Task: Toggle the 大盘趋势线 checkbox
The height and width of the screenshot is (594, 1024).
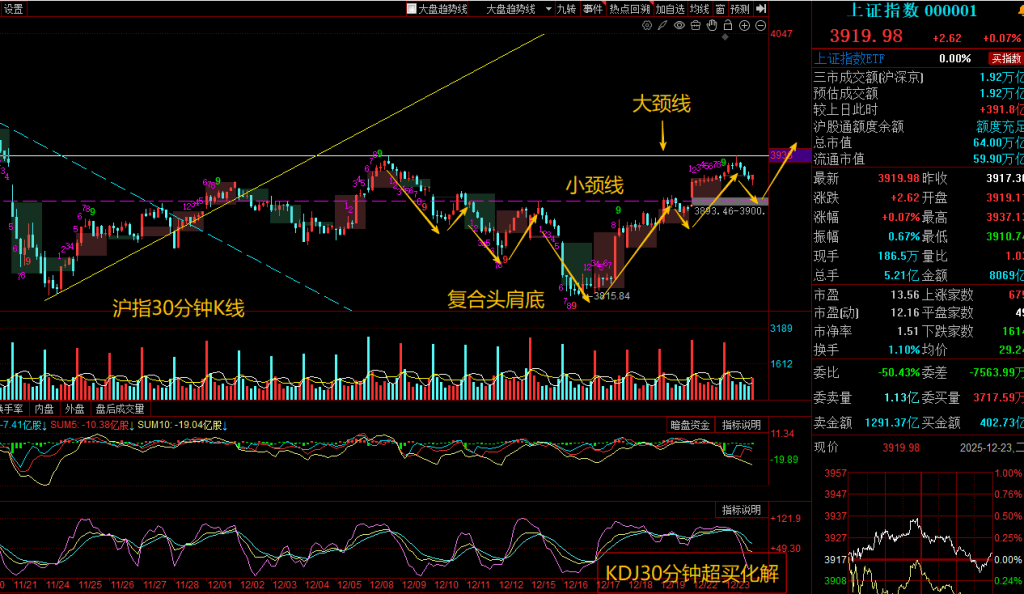Action: pyautogui.click(x=411, y=9)
